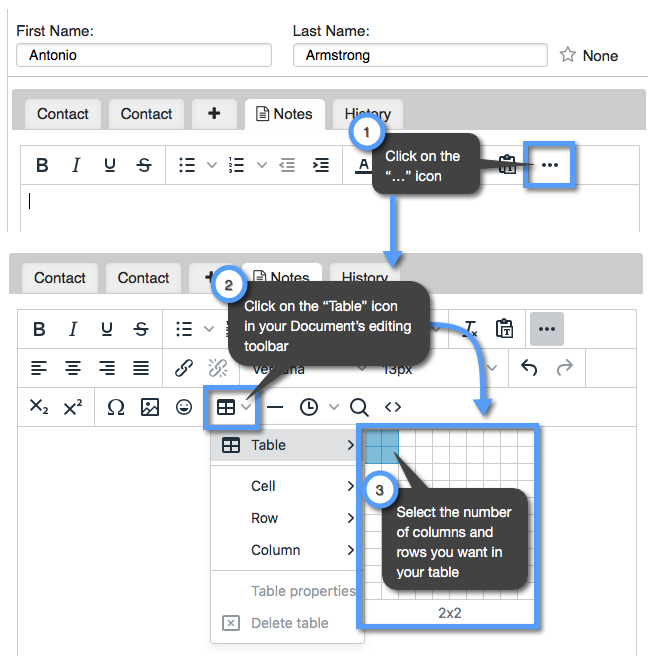Image resolution: width=648 pixels, height=660 pixels.
Task: Insert bullet list from the expanded three-row toolbar
Action: pos(184,329)
